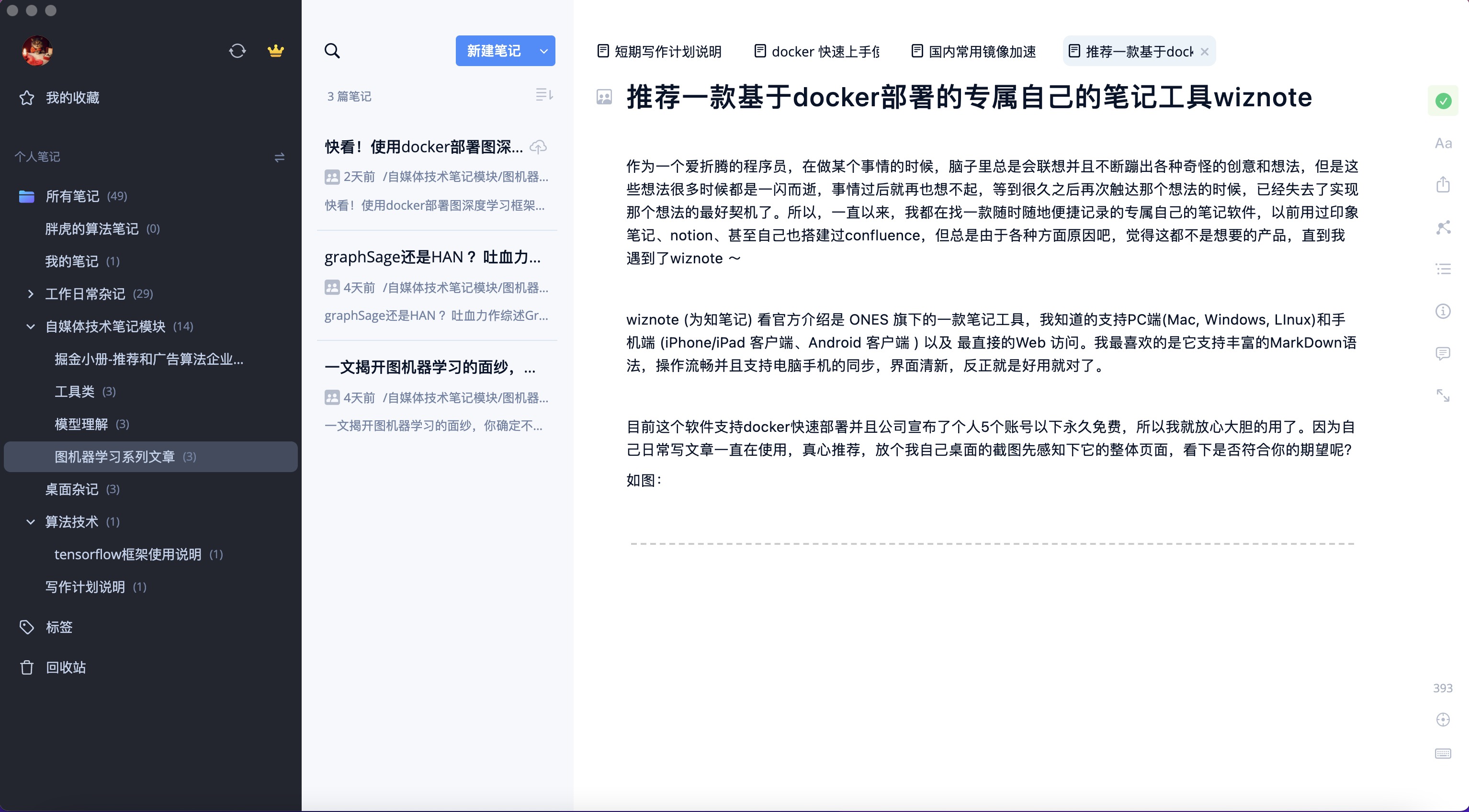
Task: Toggle the outline list icon
Action: [x=1443, y=269]
